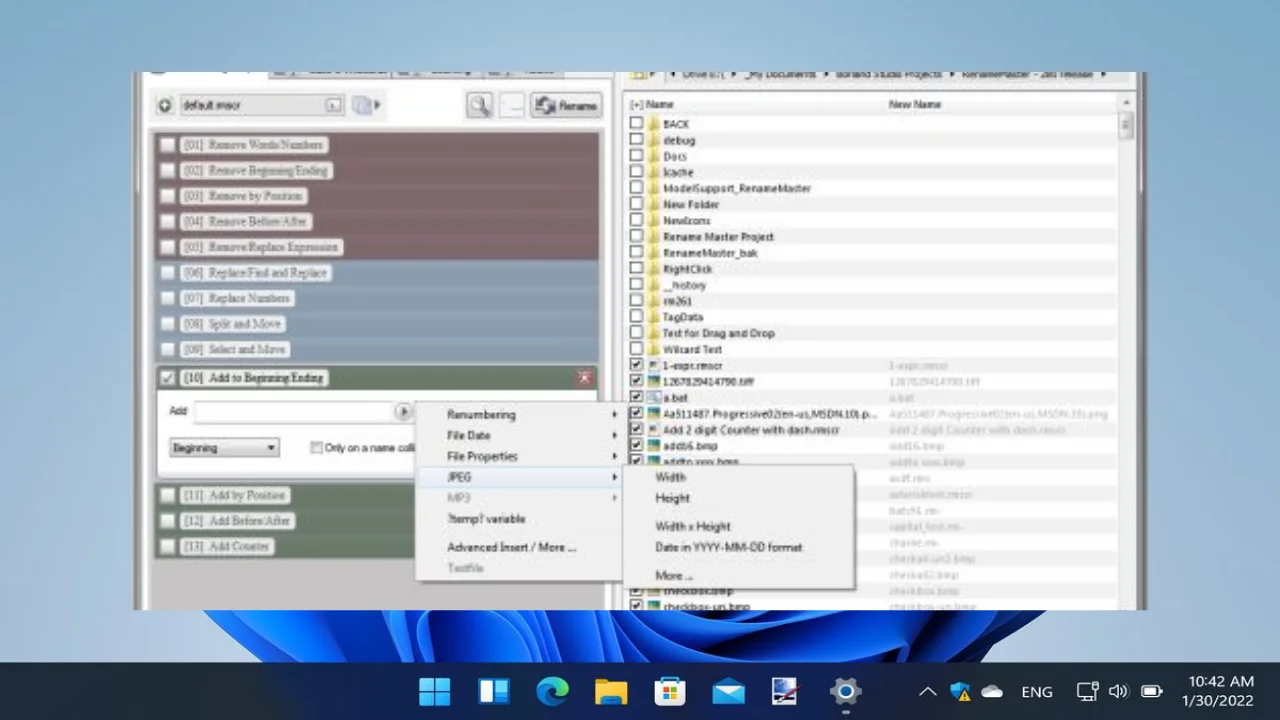The image size is (1280, 720).
Task: Click the TagData folder icon
Action: point(654,317)
